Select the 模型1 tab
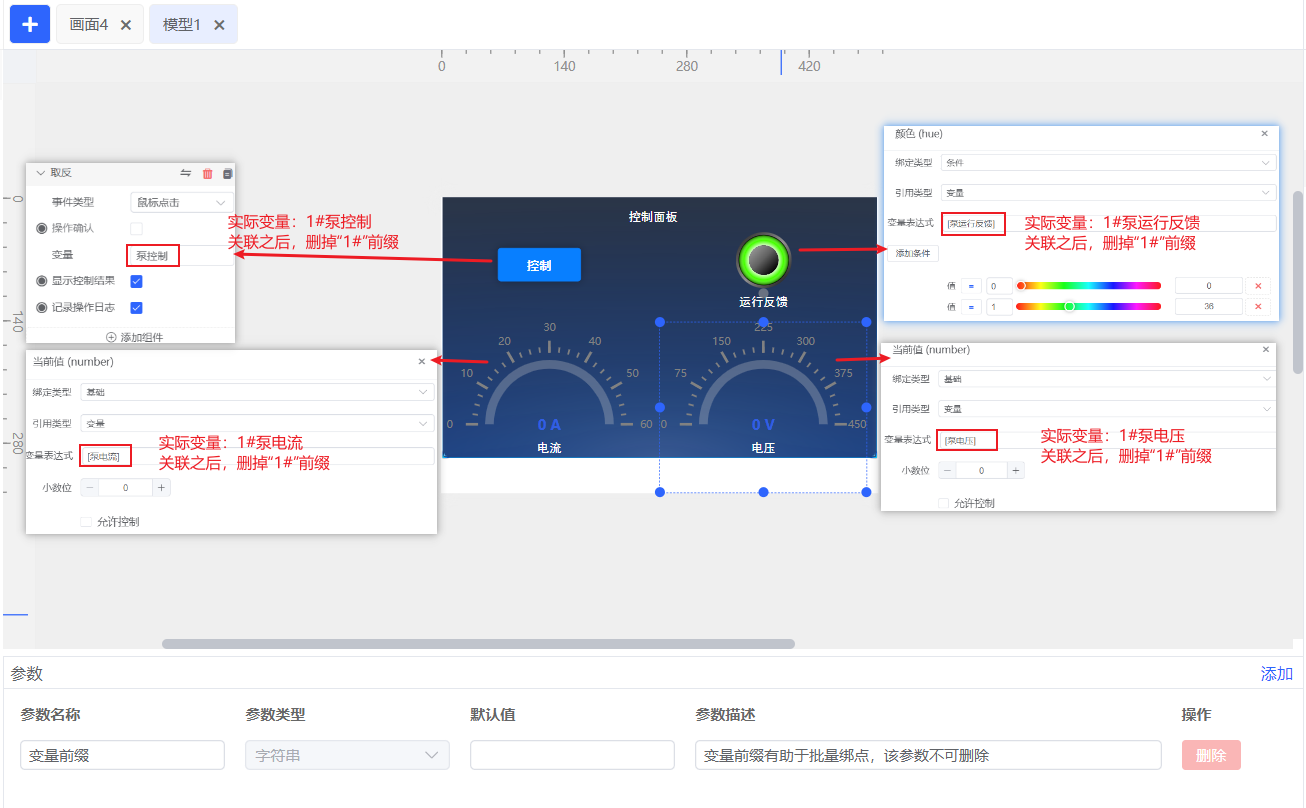The image size is (1306, 808). point(181,25)
